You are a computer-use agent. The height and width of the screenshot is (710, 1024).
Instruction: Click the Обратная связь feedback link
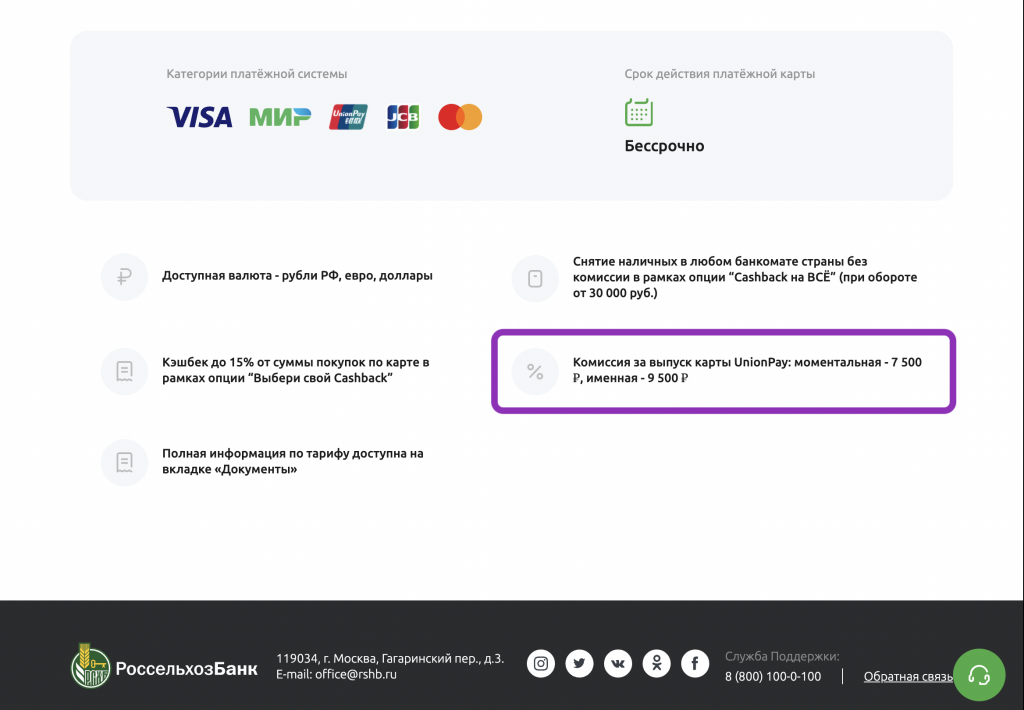(907, 677)
